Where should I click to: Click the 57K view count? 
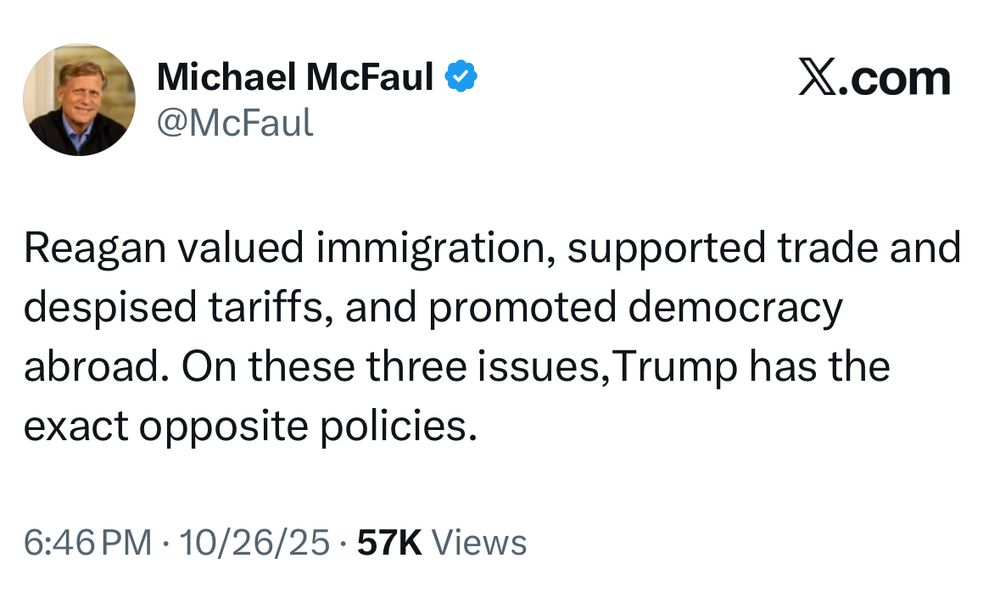click(390, 543)
